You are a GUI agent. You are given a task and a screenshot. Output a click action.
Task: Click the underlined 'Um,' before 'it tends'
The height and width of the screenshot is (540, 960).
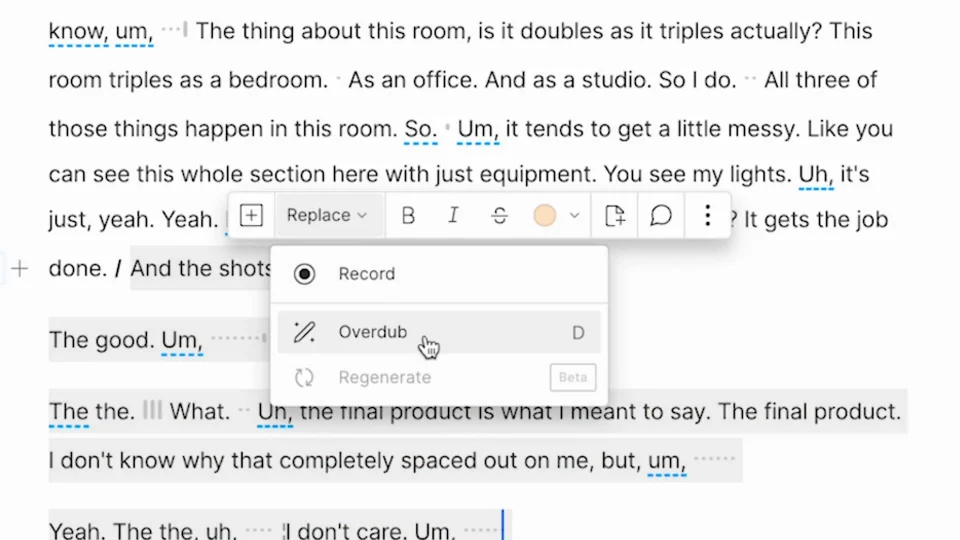(478, 129)
